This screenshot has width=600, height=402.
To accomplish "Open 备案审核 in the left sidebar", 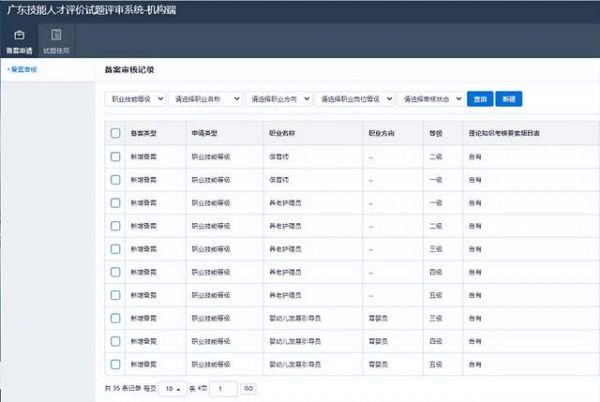I will coord(24,70).
